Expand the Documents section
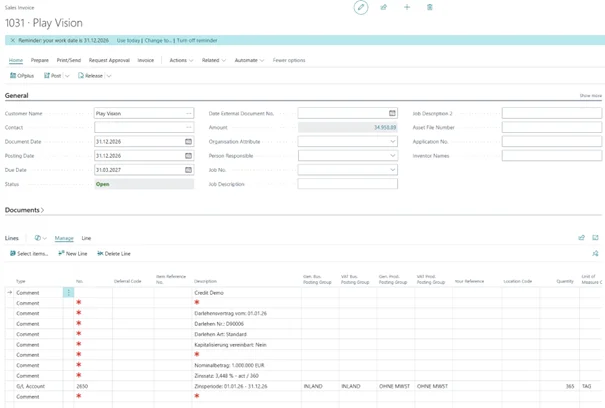This screenshot has width=605, height=408. (x=24, y=210)
